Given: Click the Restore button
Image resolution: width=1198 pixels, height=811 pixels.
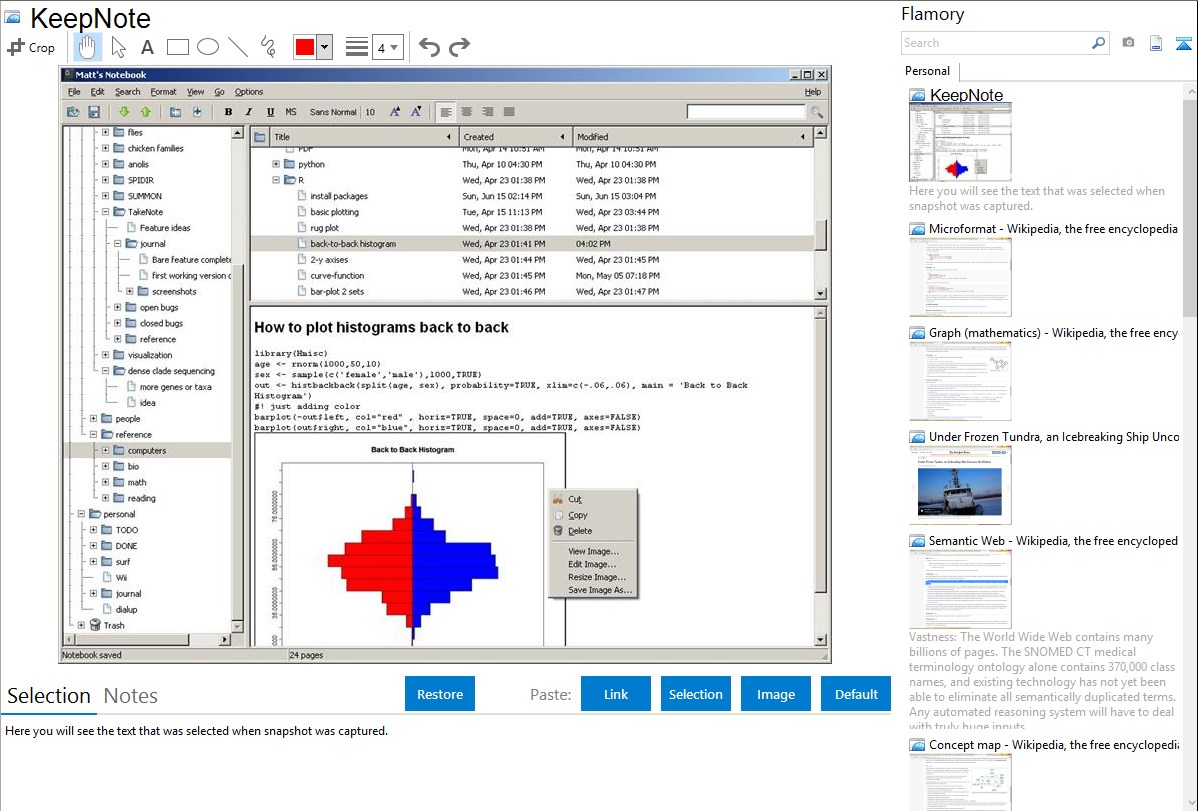Looking at the screenshot, I should coord(440,694).
